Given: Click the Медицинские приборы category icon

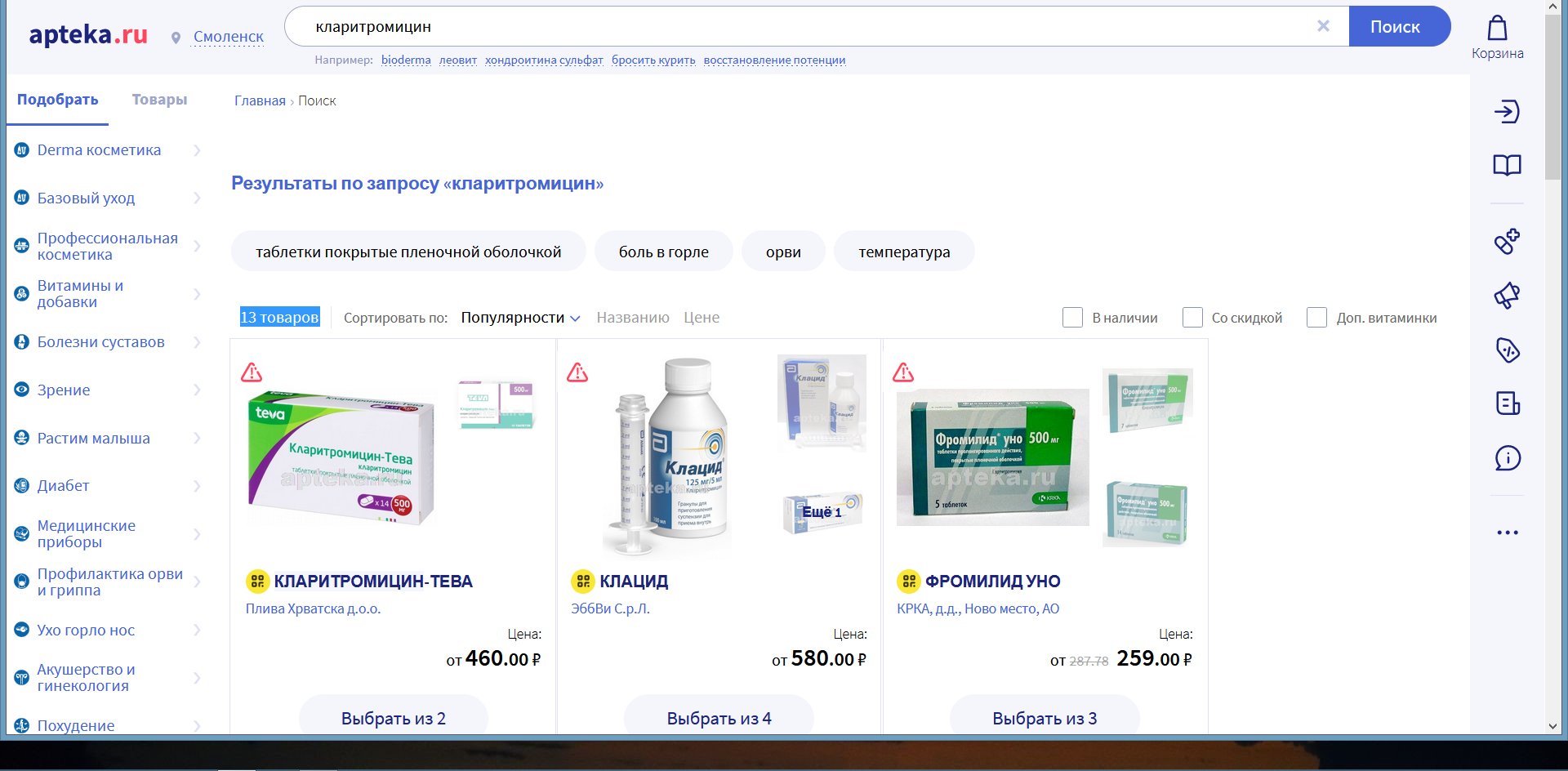Looking at the screenshot, I should (22, 534).
